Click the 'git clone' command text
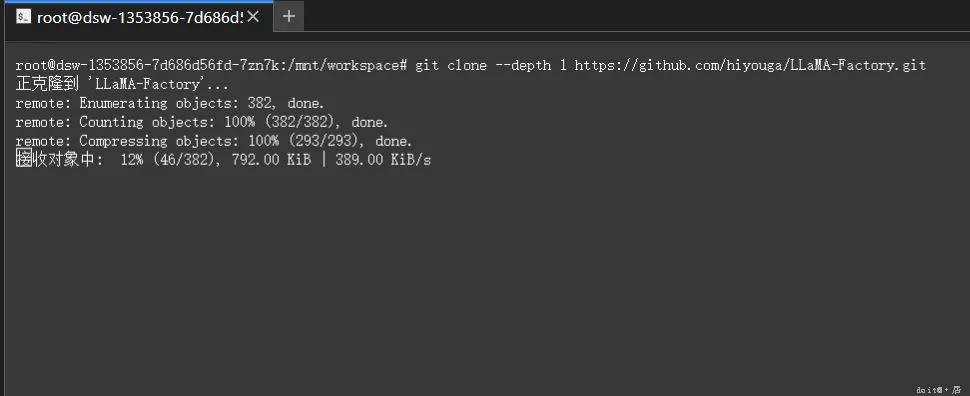Screen dimensions: 970x396 pos(451,66)
